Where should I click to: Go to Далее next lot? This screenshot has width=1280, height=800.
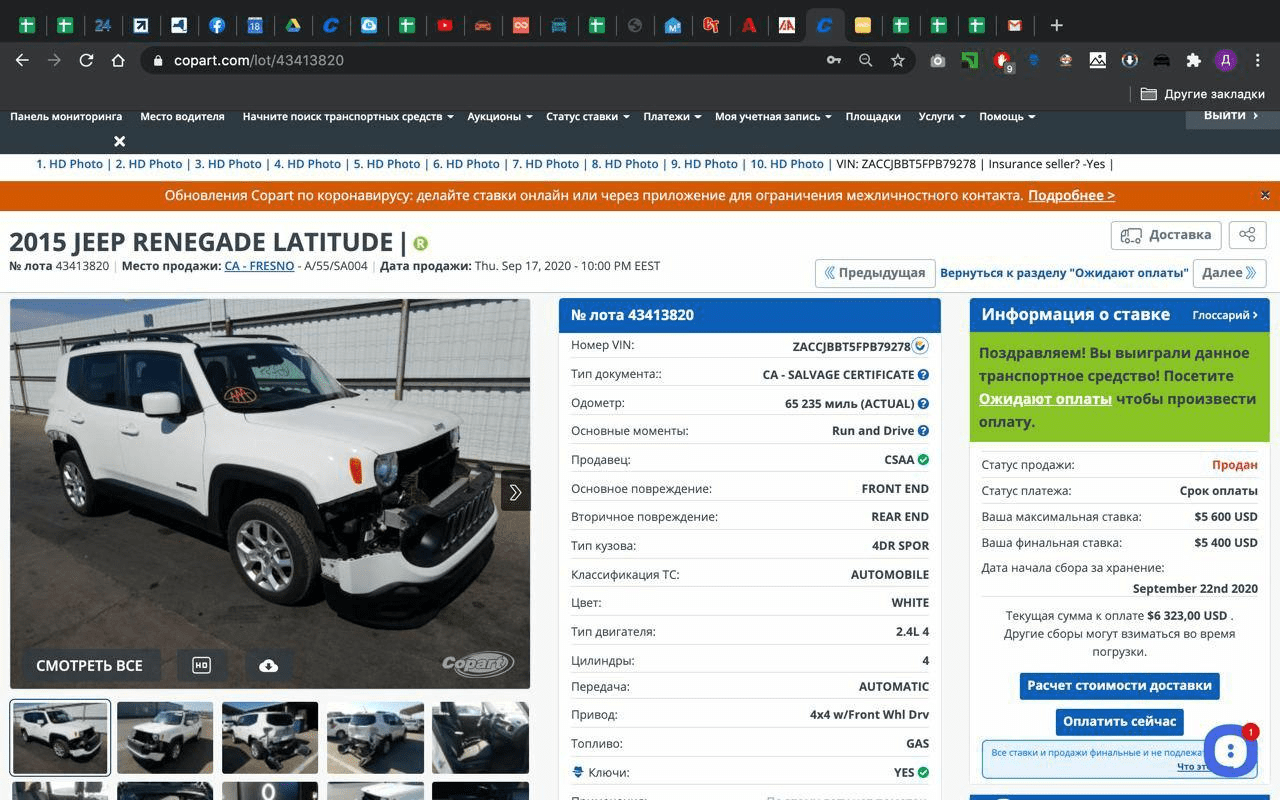pyautogui.click(x=1229, y=273)
